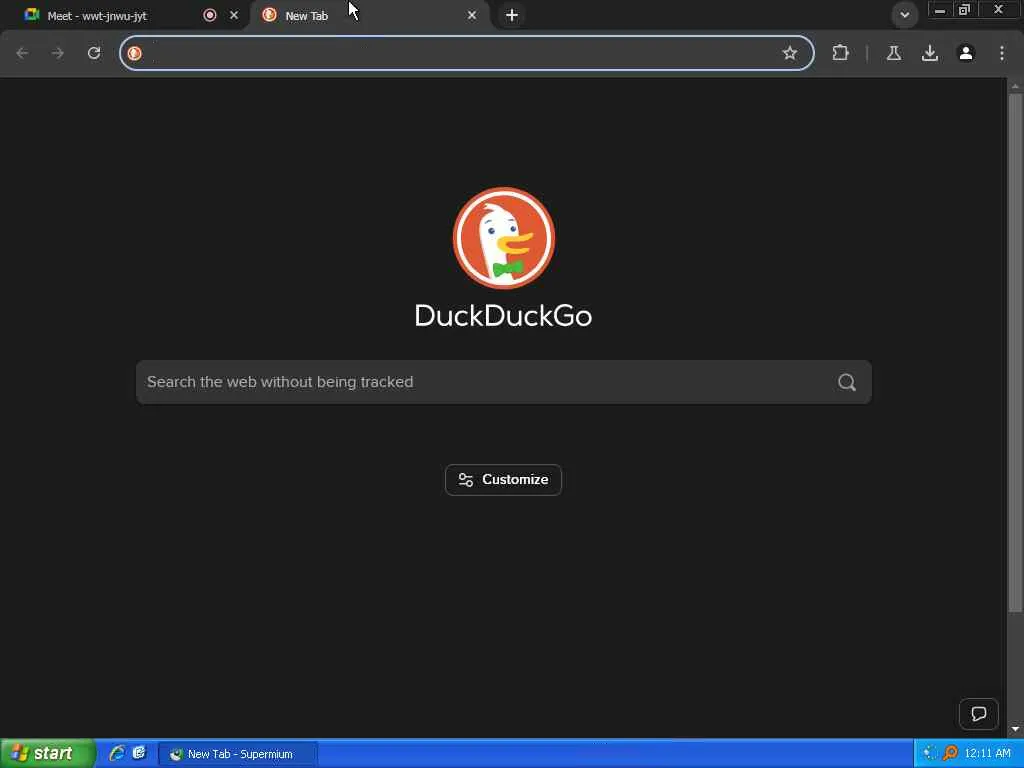Screen dimensions: 1024x768
Task: Click the page vertical scrollbar
Action: [x=1015, y=353]
